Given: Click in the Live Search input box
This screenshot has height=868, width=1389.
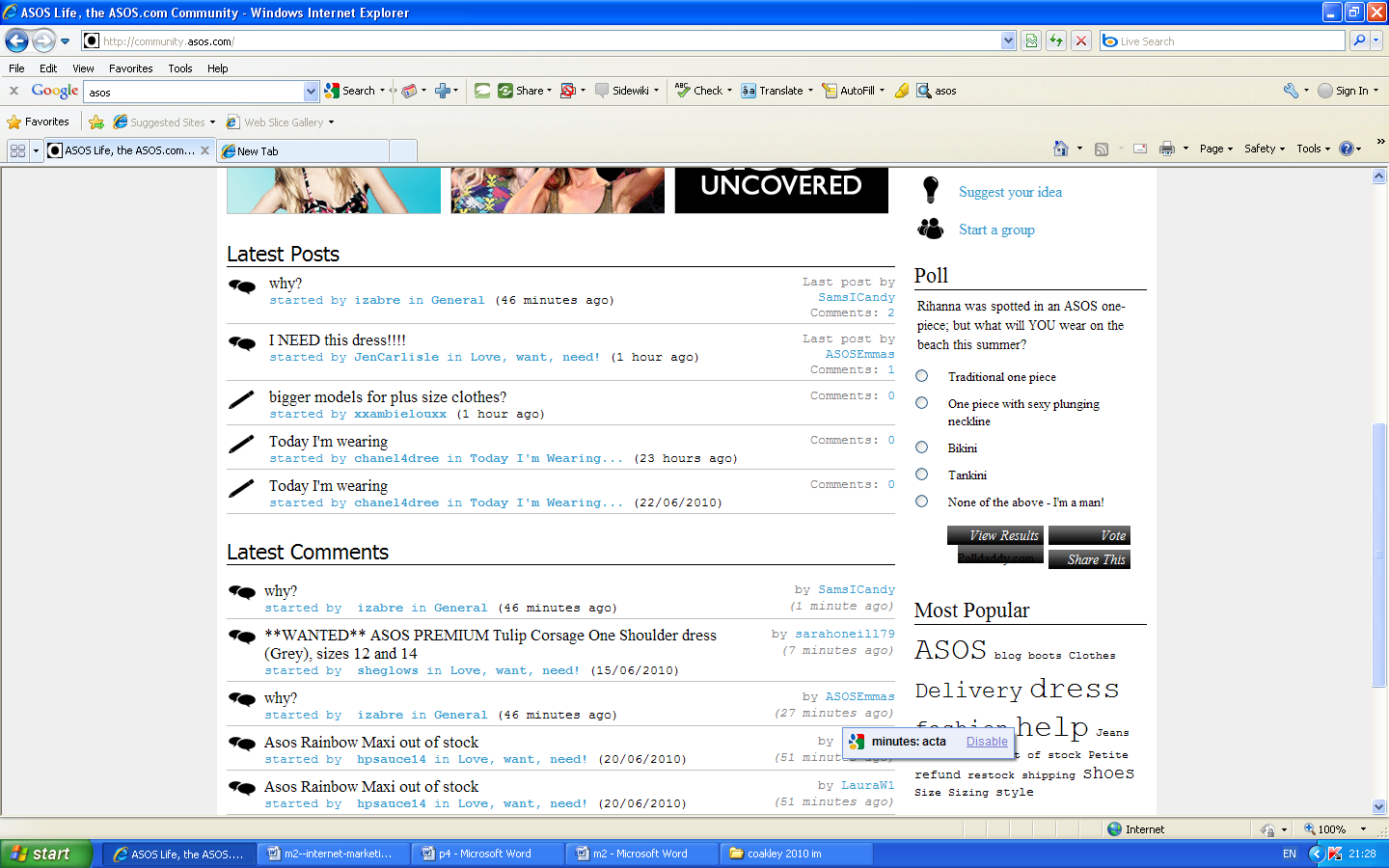Looking at the screenshot, I should (x=1222, y=41).
